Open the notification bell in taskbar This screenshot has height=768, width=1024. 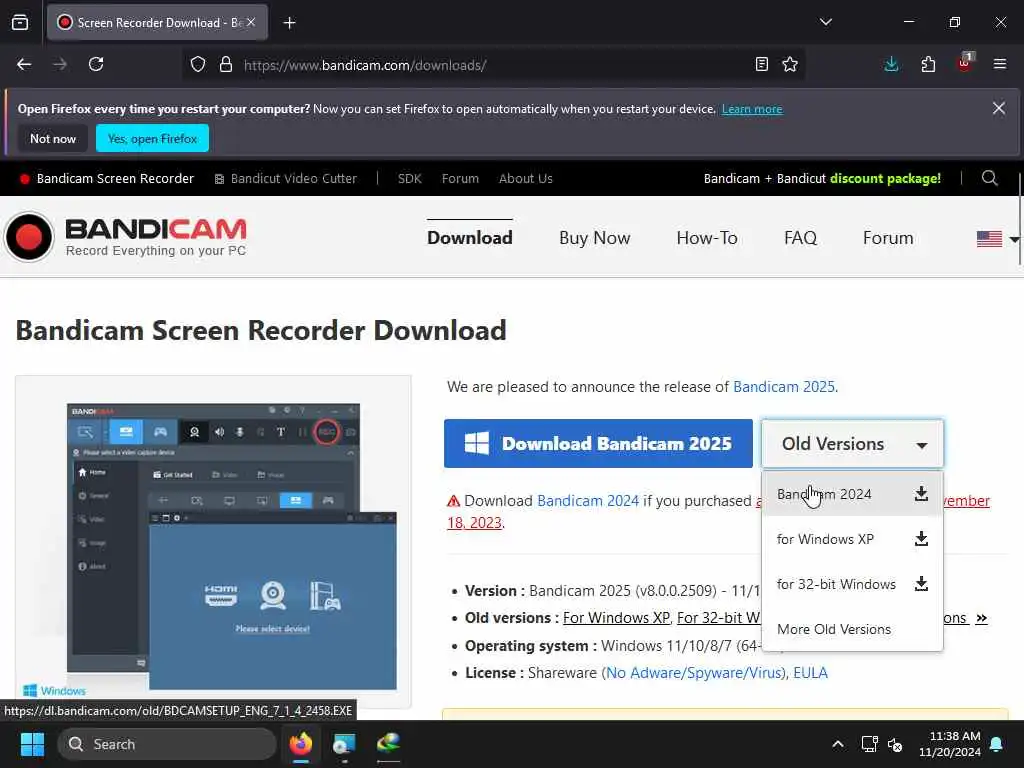click(x=997, y=744)
